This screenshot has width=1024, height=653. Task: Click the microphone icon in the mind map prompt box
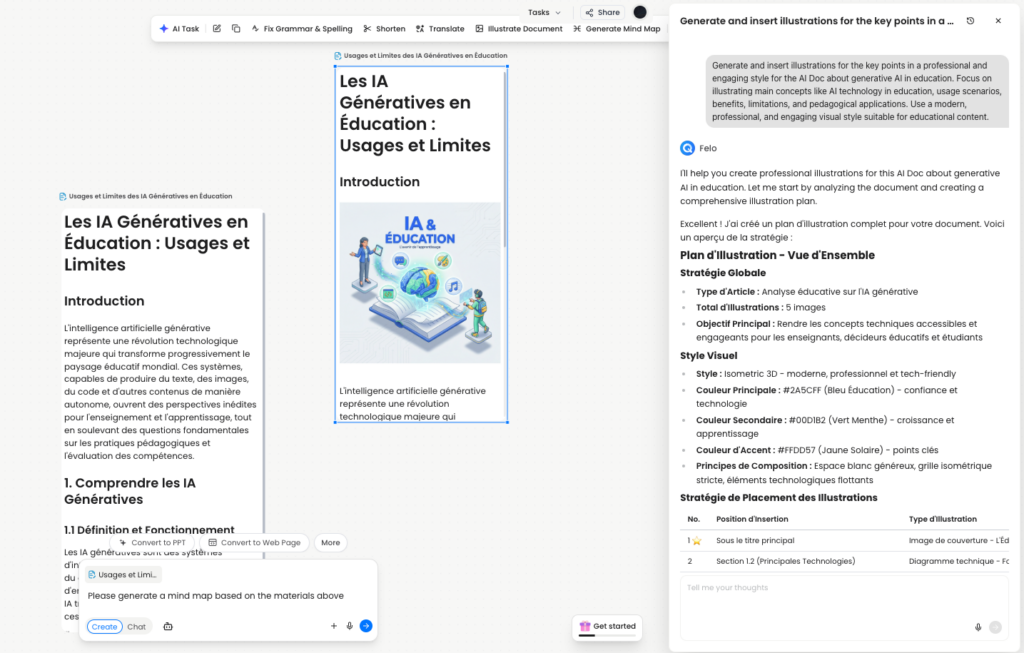click(x=349, y=626)
